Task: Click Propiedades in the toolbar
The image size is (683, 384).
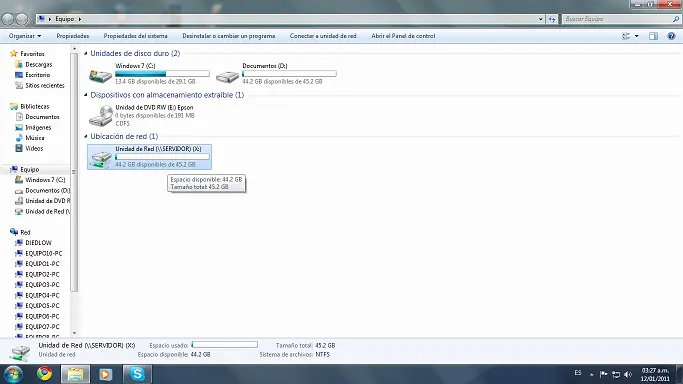Action: tap(73, 36)
